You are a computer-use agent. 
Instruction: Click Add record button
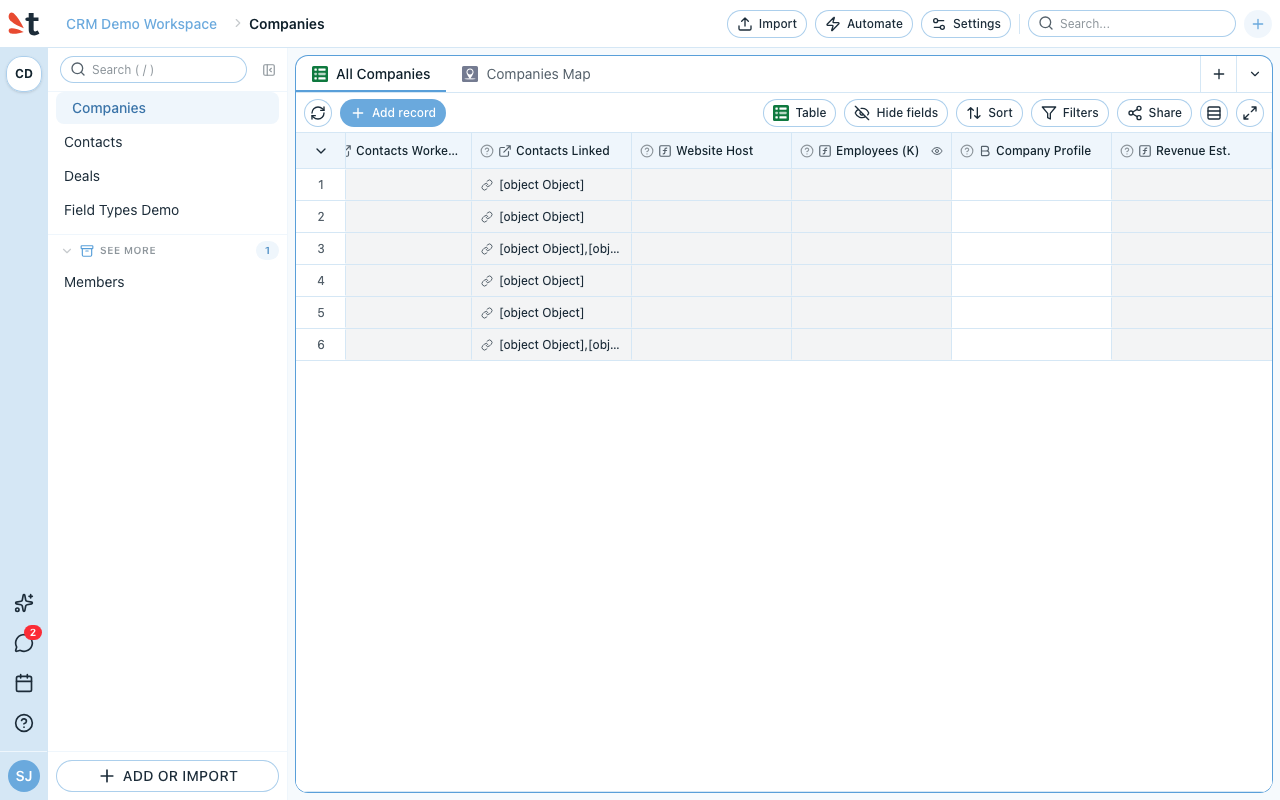click(x=393, y=113)
